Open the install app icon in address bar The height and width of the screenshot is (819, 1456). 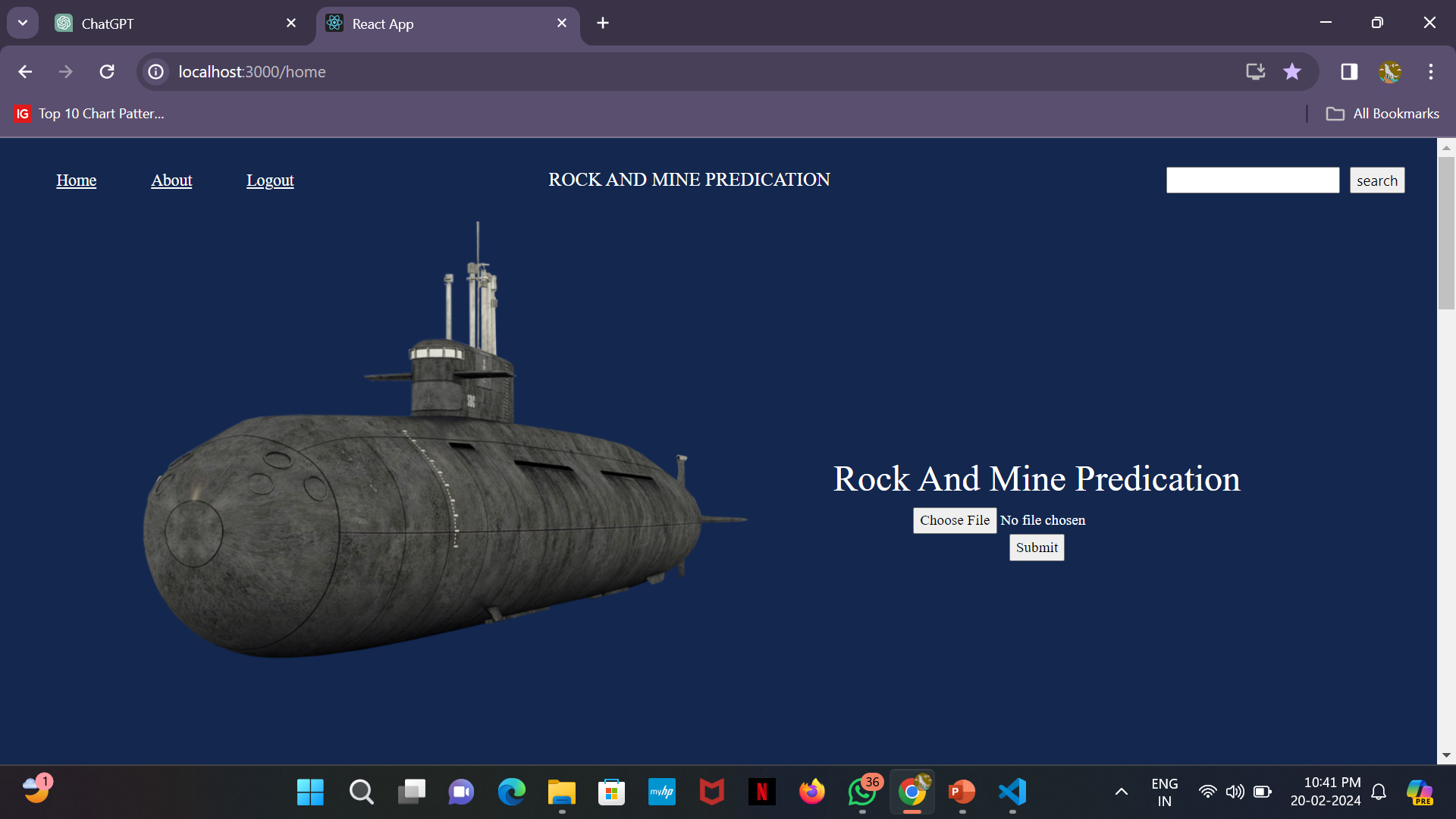[x=1255, y=71]
